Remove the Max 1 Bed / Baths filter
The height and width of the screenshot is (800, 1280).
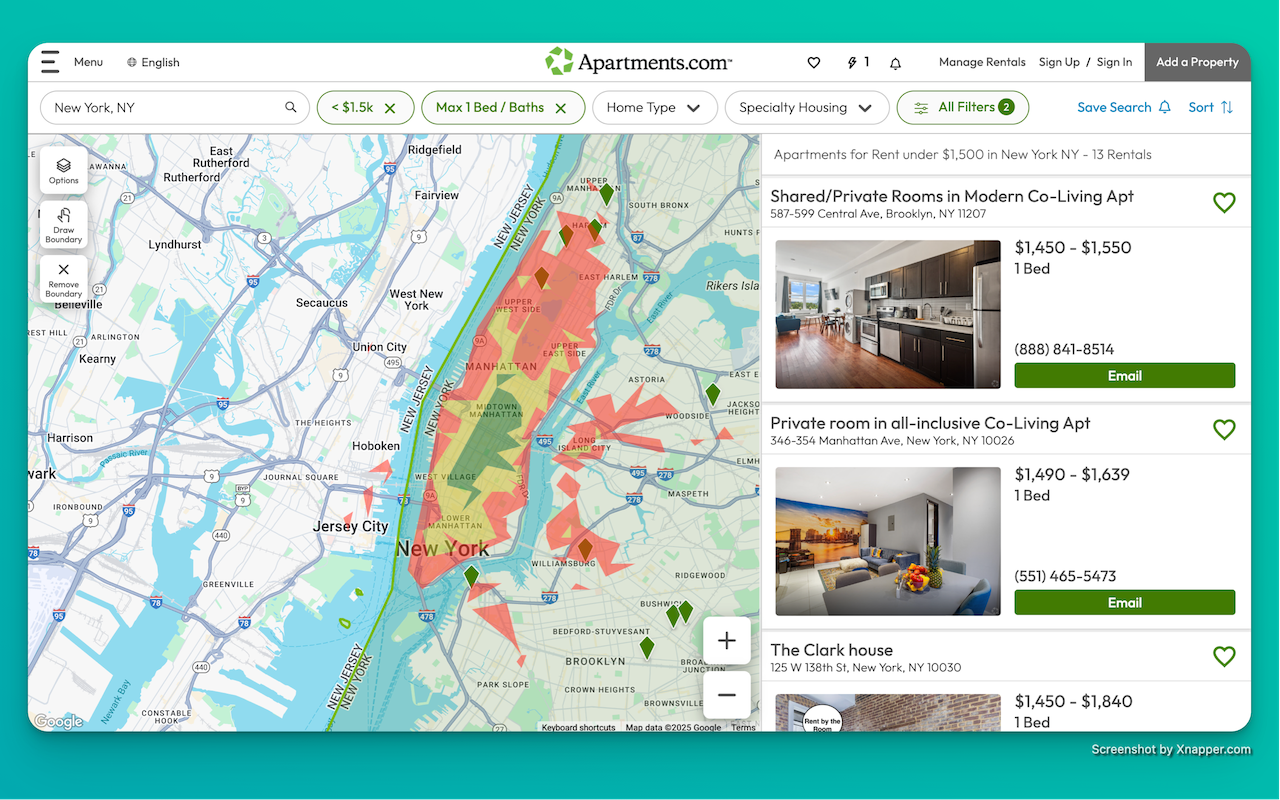[561, 108]
